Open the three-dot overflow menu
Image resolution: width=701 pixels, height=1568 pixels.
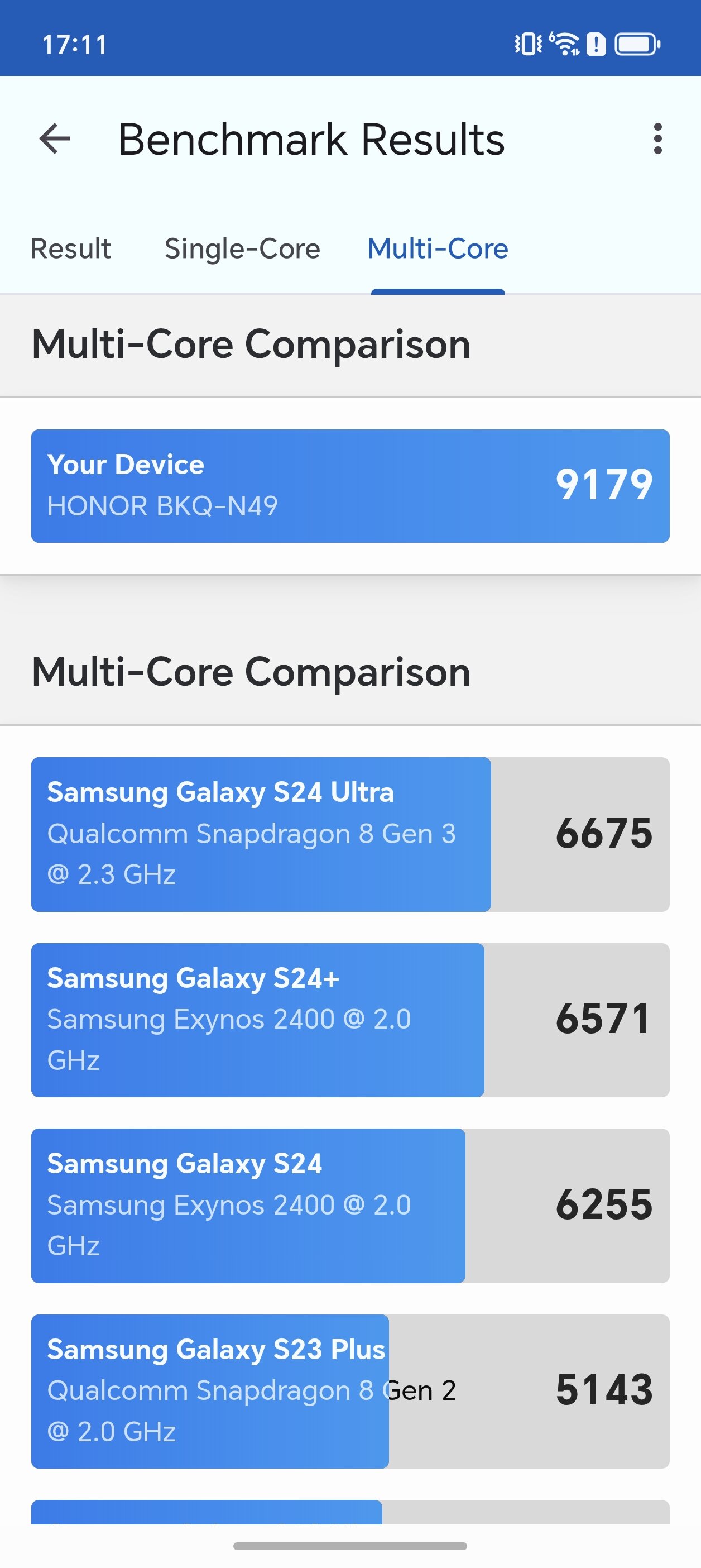(x=657, y=139)
